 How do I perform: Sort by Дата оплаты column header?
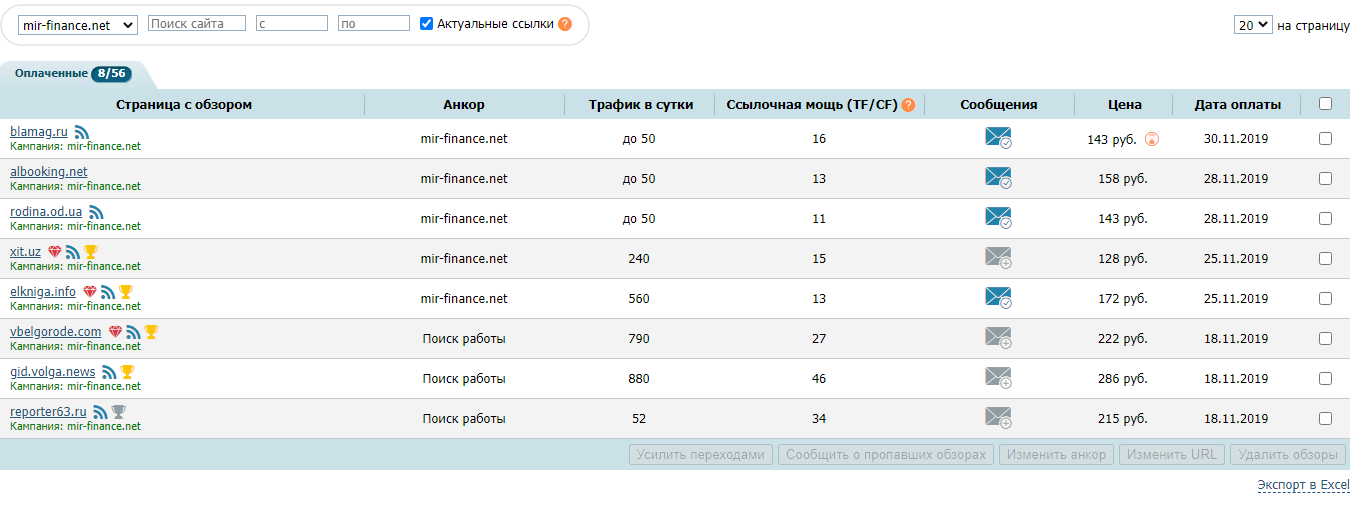point(1237,104)
